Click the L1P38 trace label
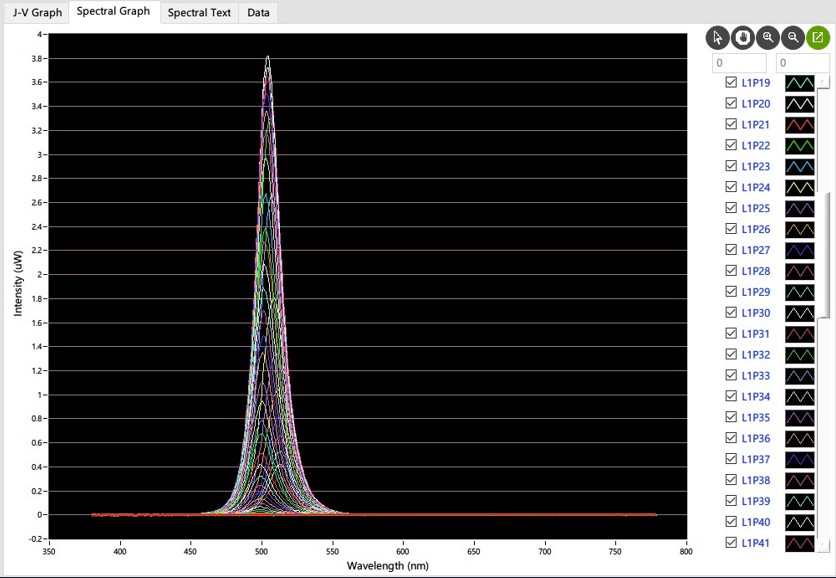 (755, 480)
